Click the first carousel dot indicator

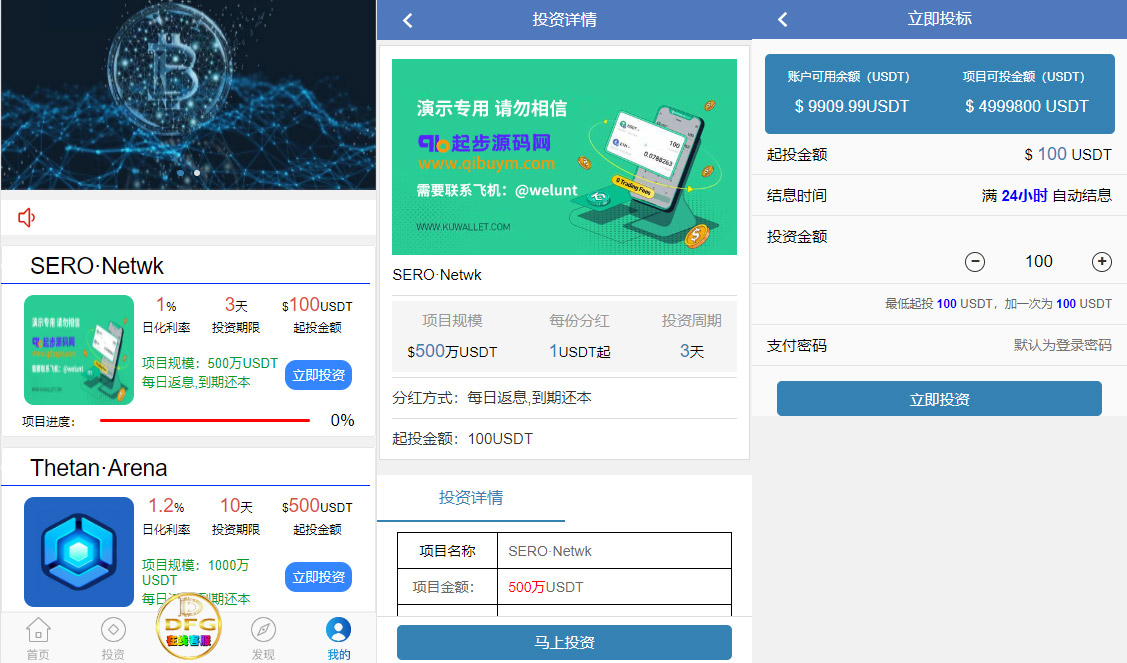180,173
